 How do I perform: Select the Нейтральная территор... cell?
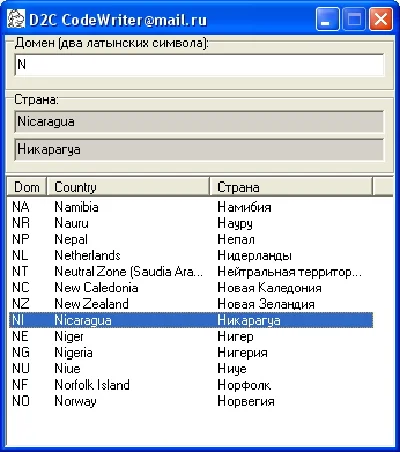point(289,272)
